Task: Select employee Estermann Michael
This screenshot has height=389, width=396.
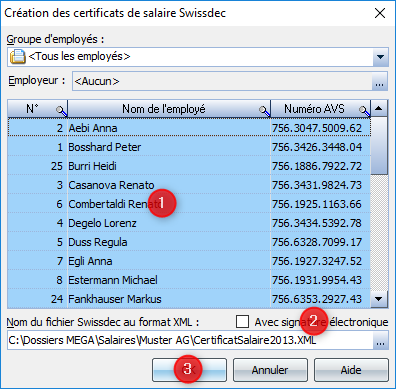Action: point(189,280)
